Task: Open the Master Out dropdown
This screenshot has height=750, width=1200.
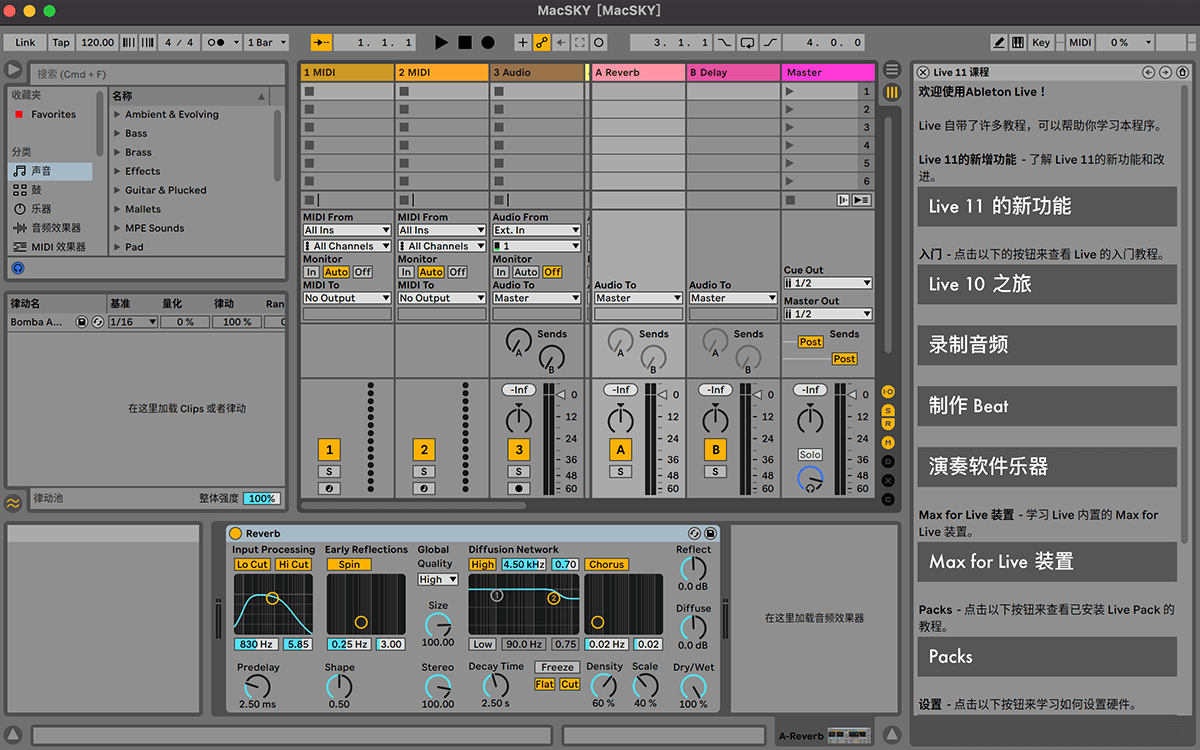Action: (827, 314)
